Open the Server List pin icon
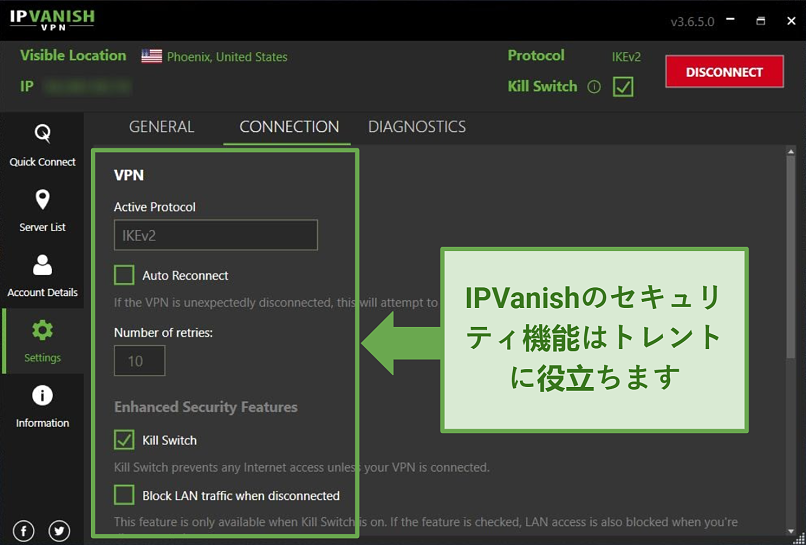Image resolution: width=806 pixels, height=545 pixels. click(42, 199)
